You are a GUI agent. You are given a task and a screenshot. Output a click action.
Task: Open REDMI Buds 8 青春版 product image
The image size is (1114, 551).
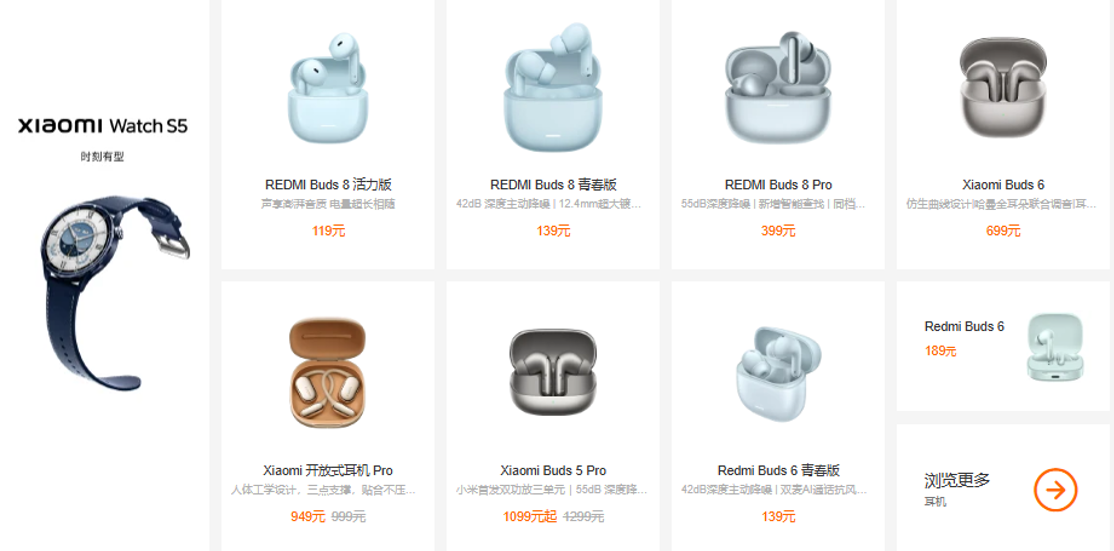(x=553, y=87)
